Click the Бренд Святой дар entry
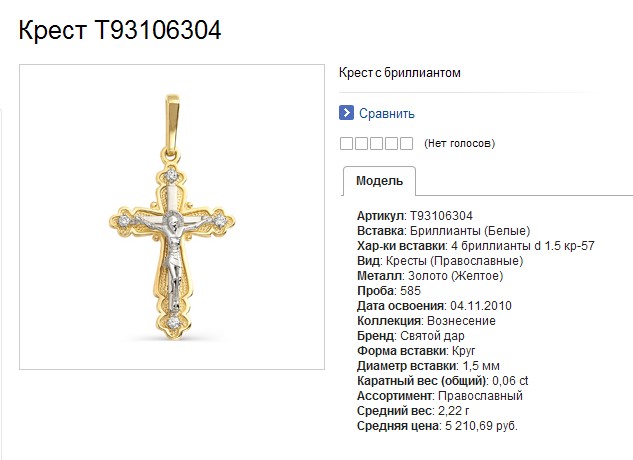This screenshot has height=460, width=633. (411, 336)
